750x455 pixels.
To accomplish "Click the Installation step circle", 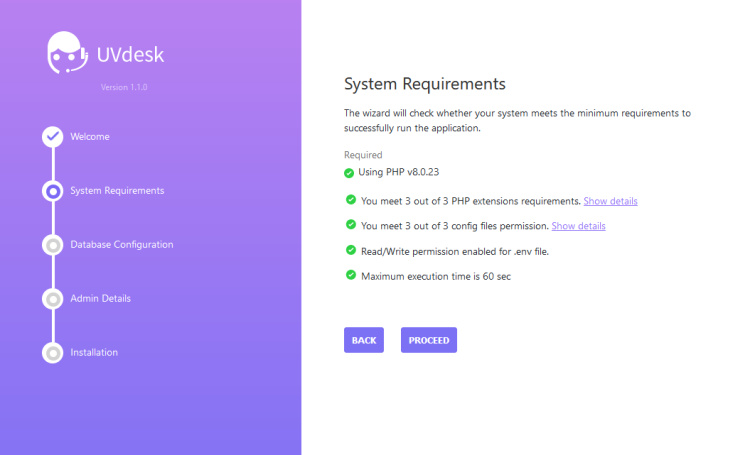I will point(53,353).
